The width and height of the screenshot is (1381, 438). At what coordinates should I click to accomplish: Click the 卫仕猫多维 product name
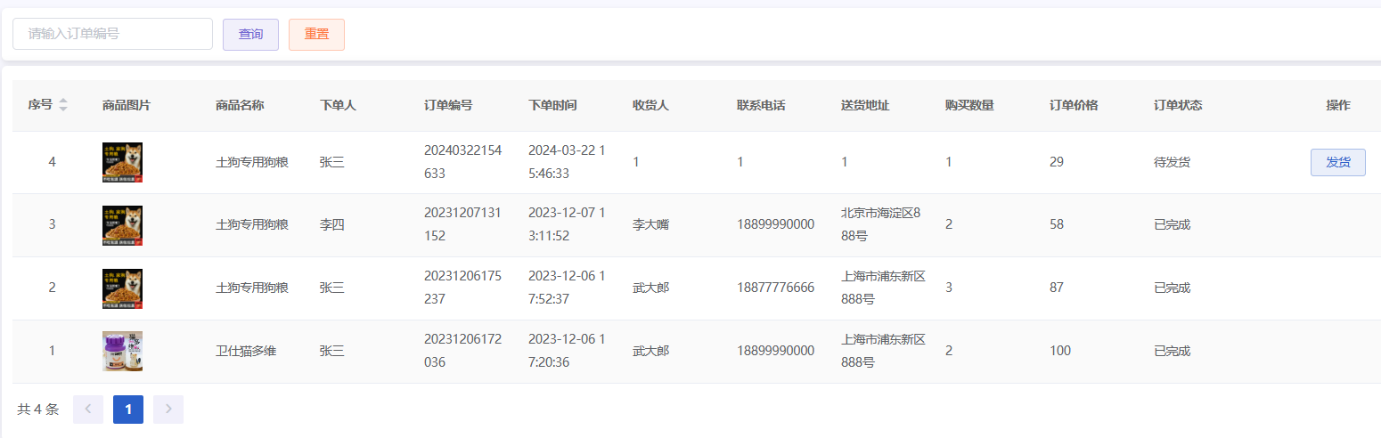tap(246, 351)
